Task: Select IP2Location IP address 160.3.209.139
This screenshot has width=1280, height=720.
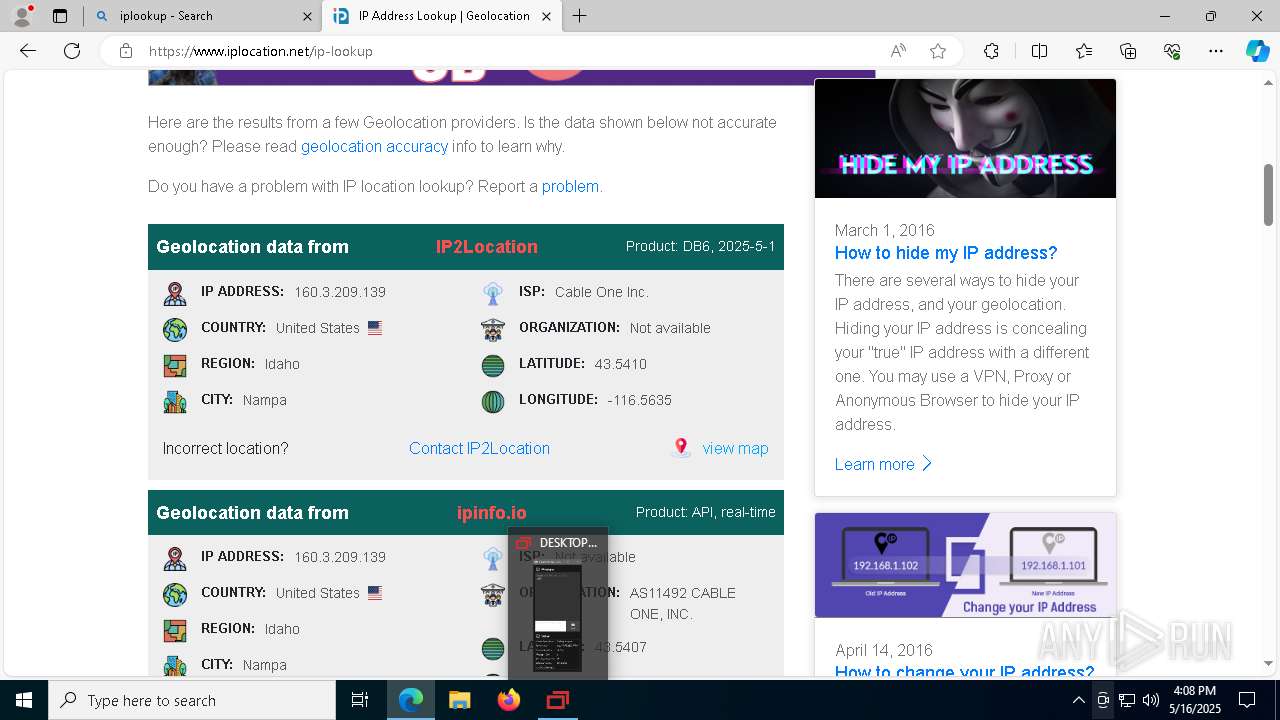Action: pyautogui.click(x=340, y=292)
